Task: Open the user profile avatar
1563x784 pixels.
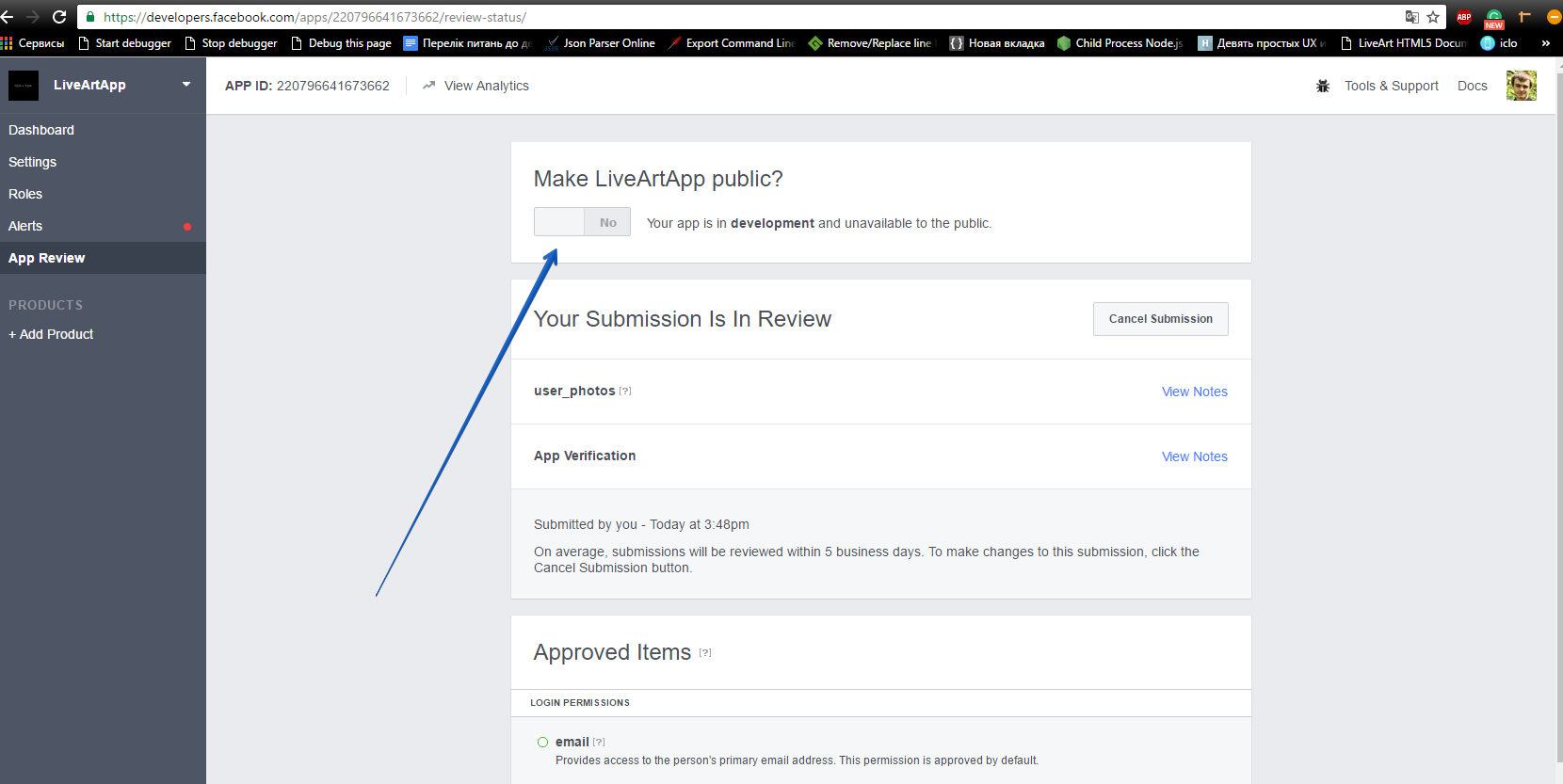Action: (1521, 86)
